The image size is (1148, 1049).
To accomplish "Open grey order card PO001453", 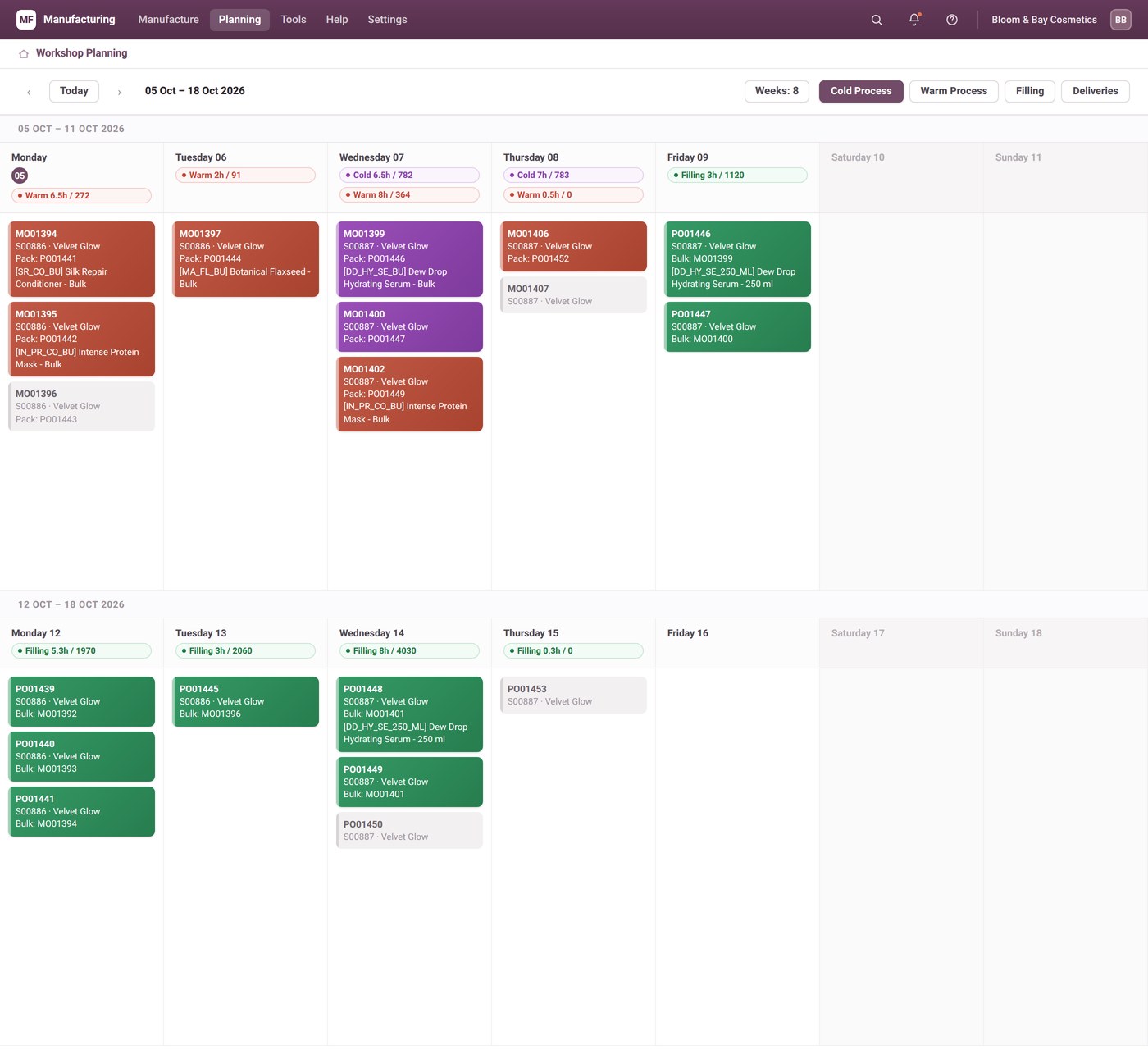I will [573, 696].
